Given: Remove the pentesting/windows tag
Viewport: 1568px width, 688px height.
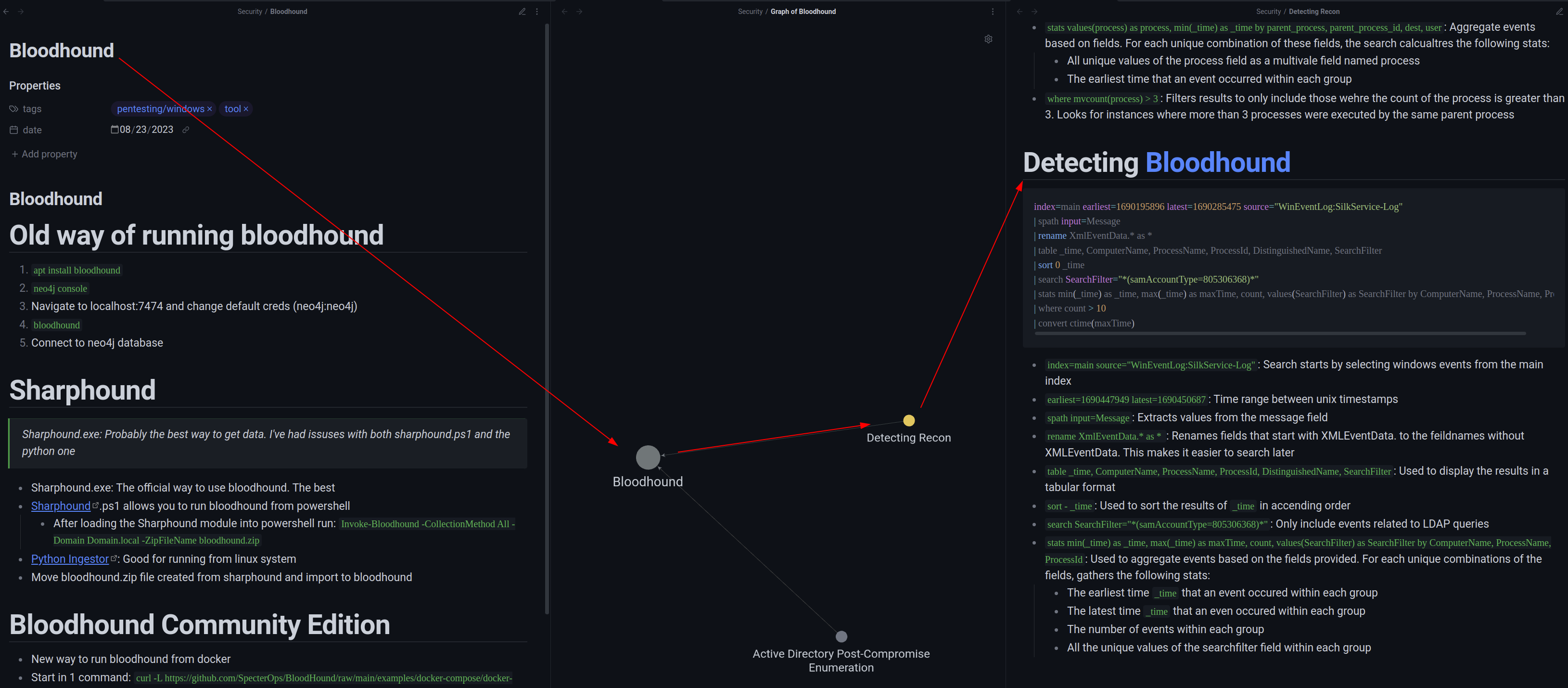Looking at the screenshot, I should [209, 109].
